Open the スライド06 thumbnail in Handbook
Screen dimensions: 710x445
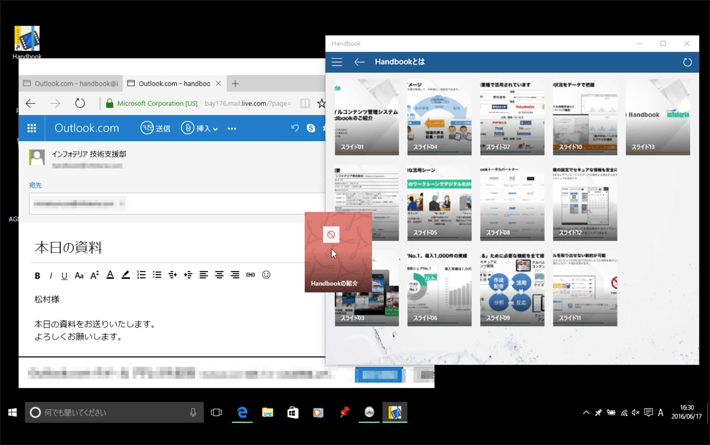pyautogui.click(x=439, y=288)
